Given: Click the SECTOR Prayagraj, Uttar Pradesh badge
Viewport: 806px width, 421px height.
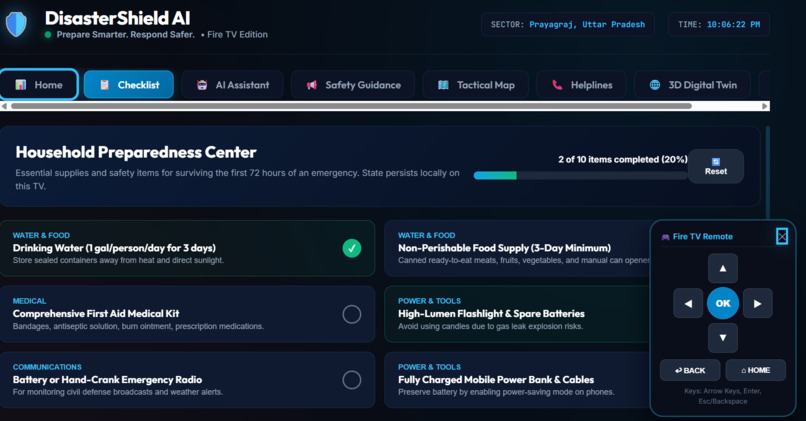Looking at the screenshot, I should tap(567, 24).
